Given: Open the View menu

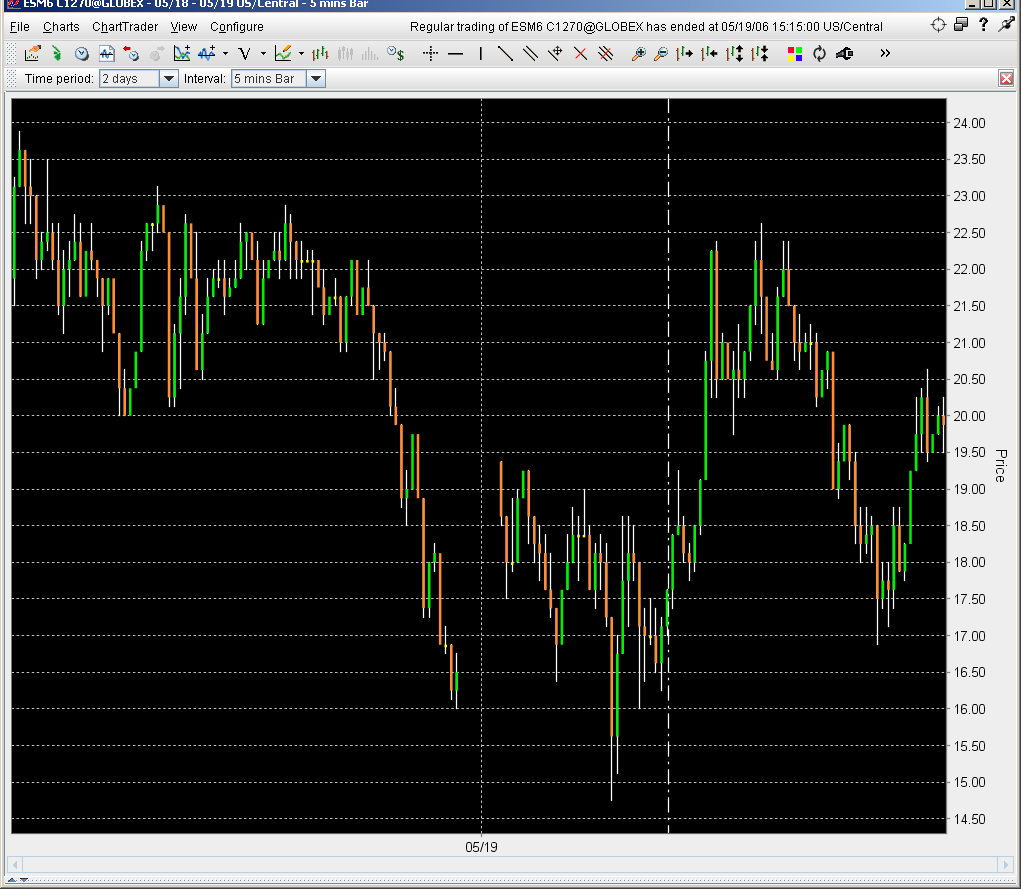Looking at the screenshot, I should [184, 27].
